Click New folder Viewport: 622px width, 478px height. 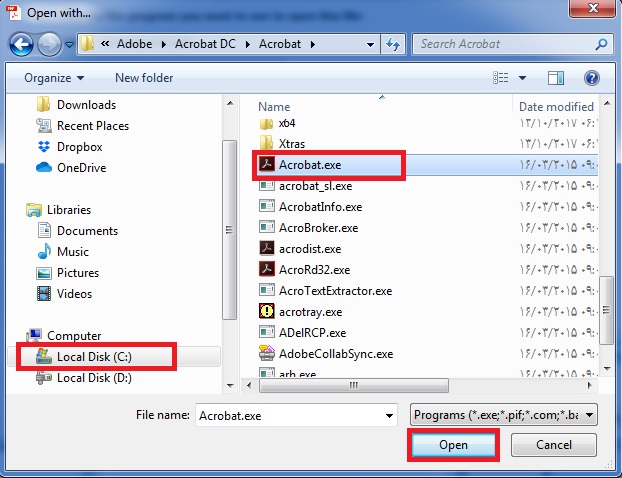tap(144, 78)
